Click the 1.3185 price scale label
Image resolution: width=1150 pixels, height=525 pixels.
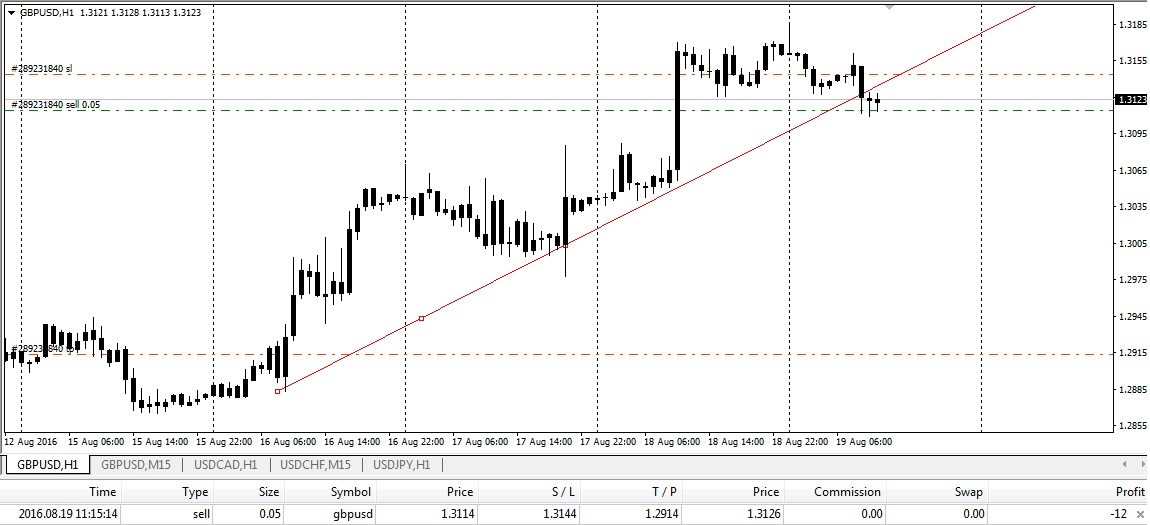pos(1131,25)
